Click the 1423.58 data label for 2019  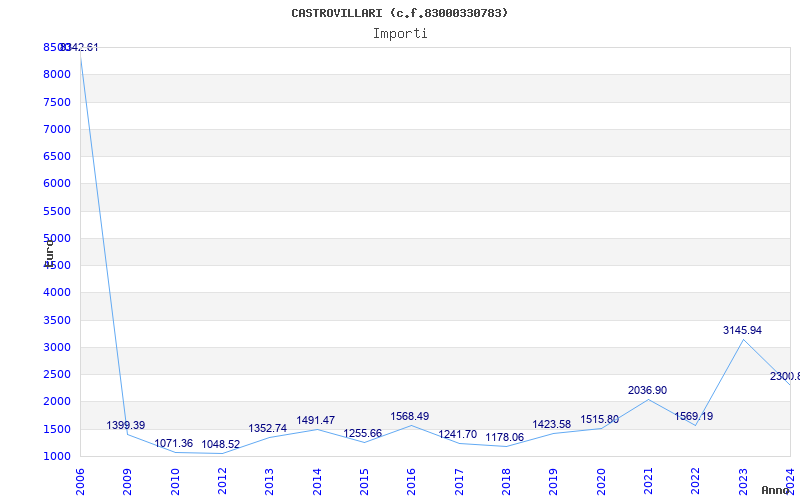click(552, 424)
